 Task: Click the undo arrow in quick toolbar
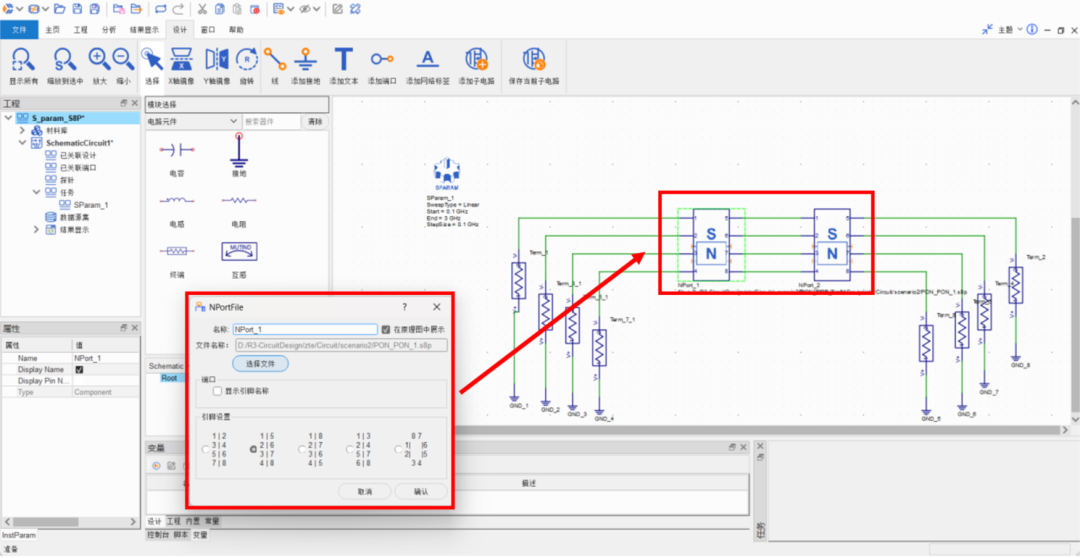[160, 9]
